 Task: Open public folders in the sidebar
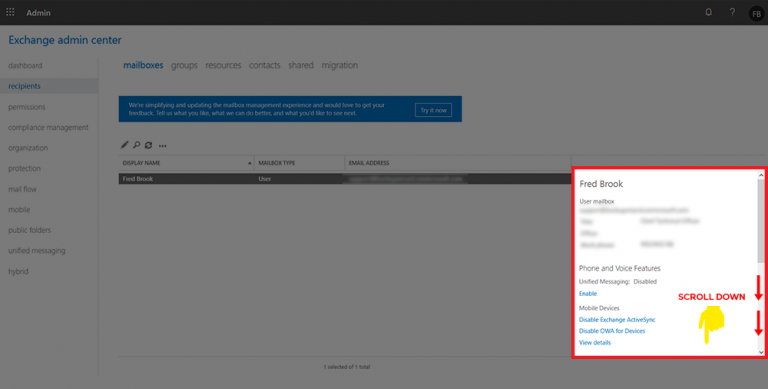pyautogui.click(x=29, y=230)
